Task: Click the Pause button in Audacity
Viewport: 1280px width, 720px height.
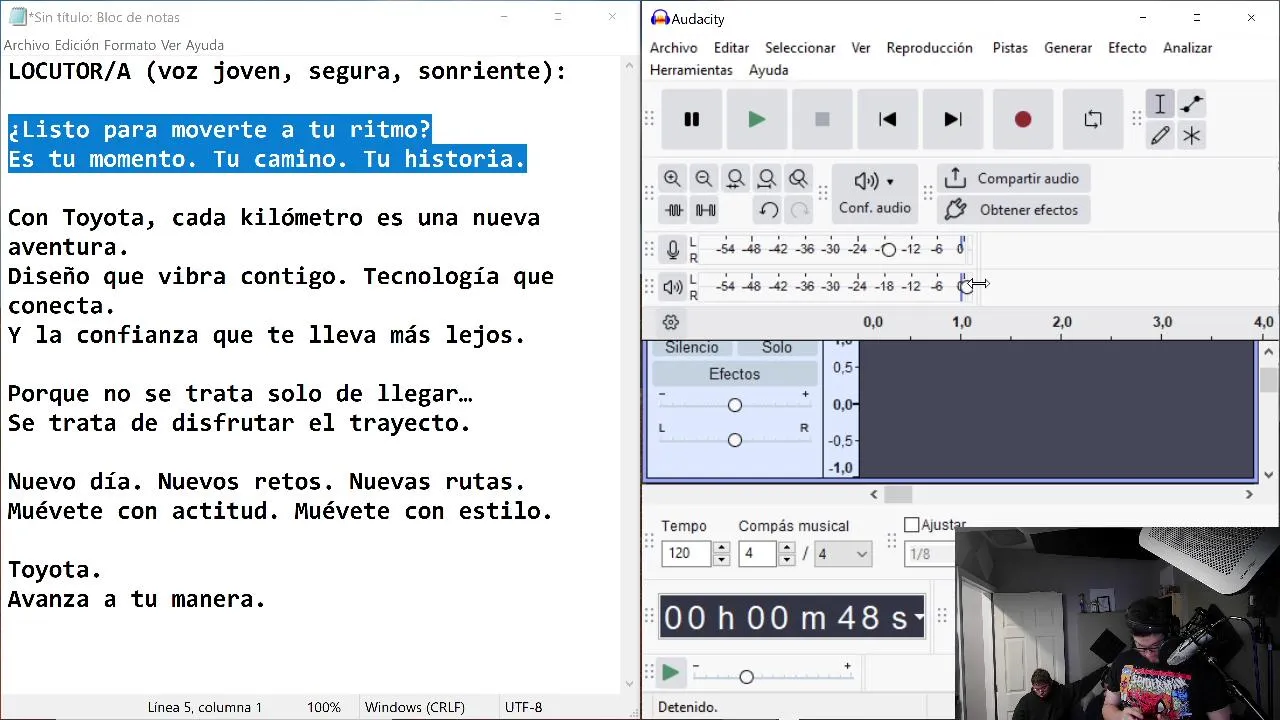Action: (x=691, y=119)
